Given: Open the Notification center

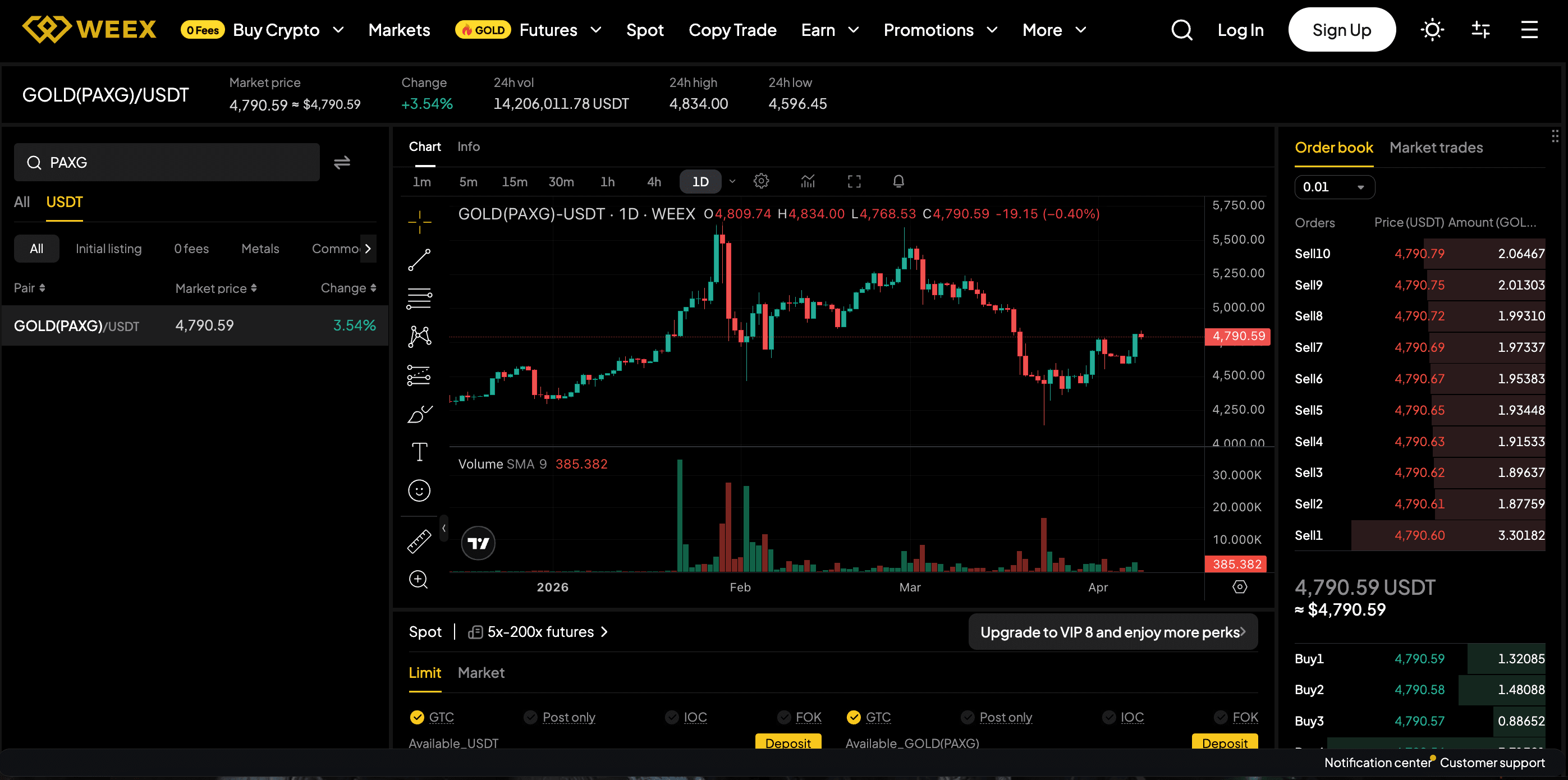Looking at the screenshot, I should (x=1378, y=763).
